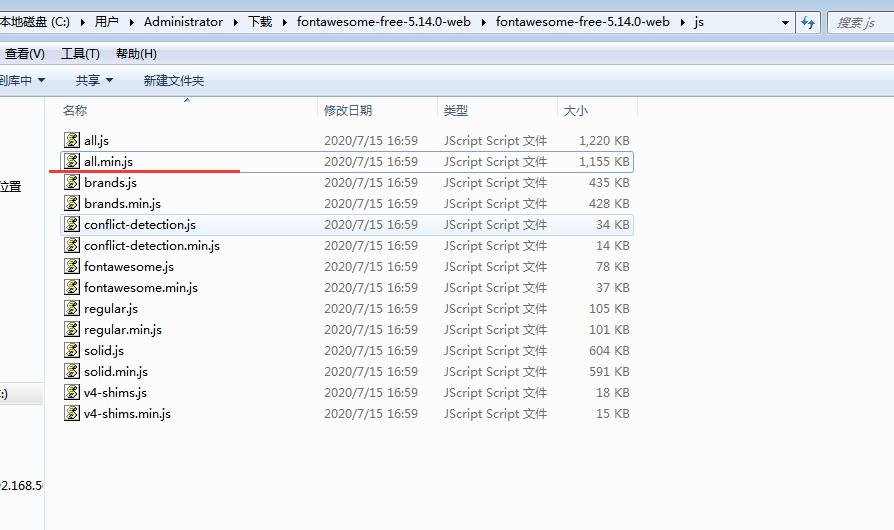Click the date cell of regular.js row

click(371, 309)
